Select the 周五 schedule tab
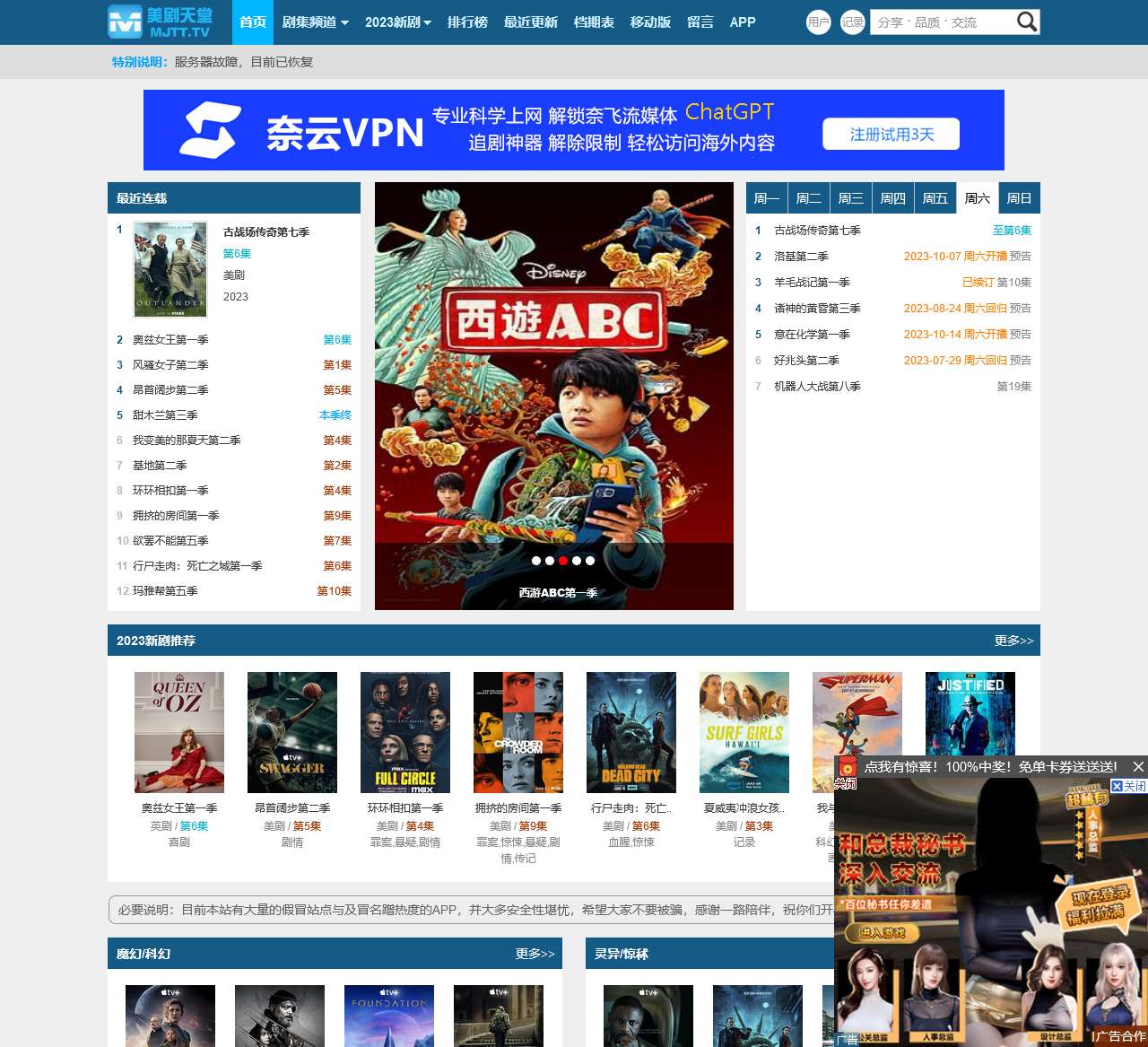 coord(935,198)
